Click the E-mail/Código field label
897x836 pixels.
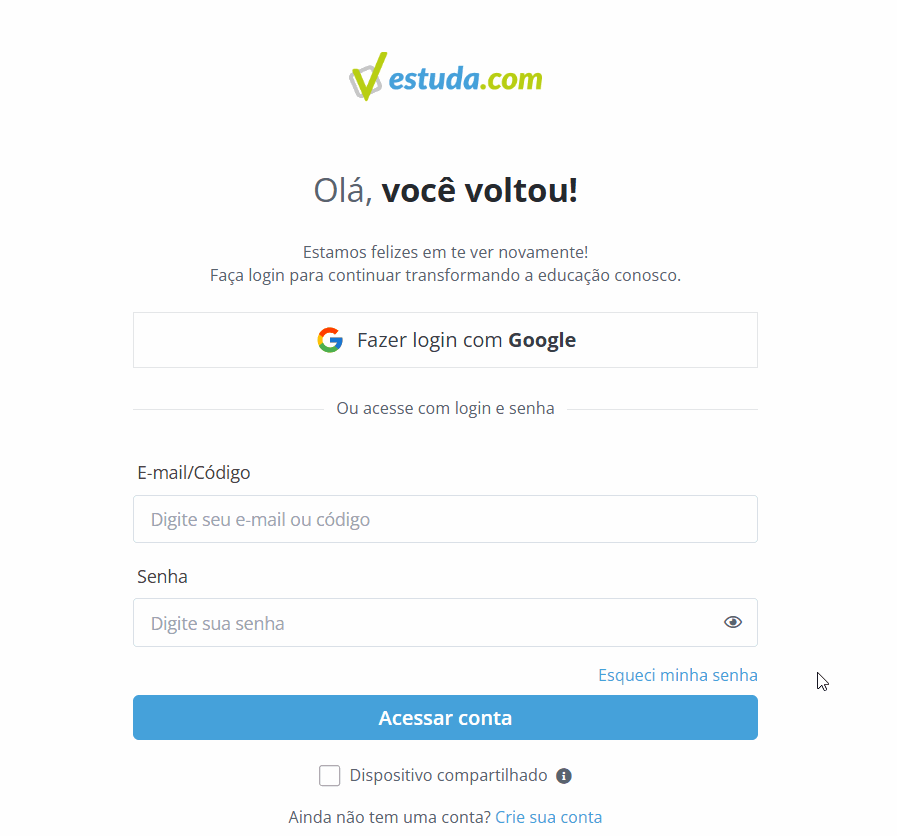point(193,473)
